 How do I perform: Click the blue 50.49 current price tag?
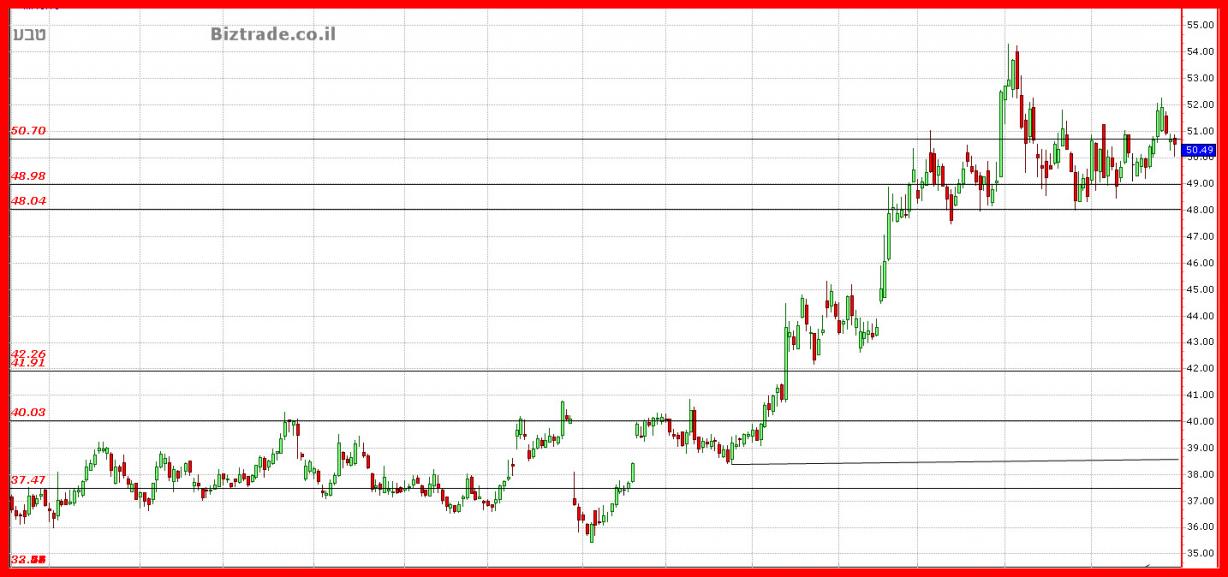[x=1198, y=151]
